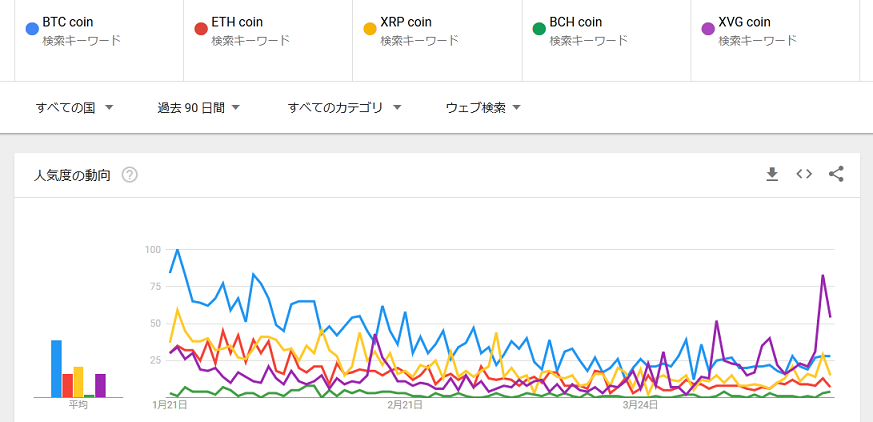
Task: Open the すべてのカテゴリ category dropdown
Action: [x=344, y=108]
